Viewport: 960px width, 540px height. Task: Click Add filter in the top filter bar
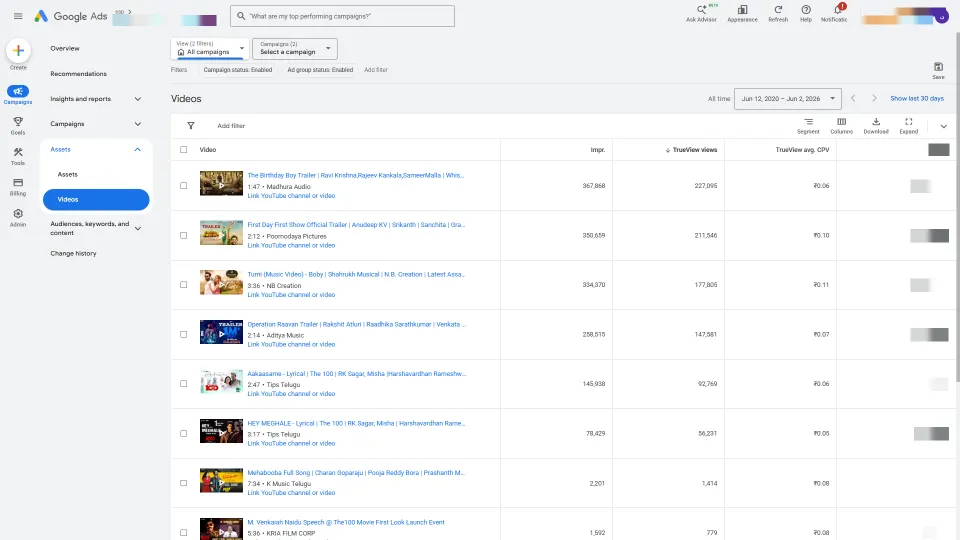click(376, 70)
